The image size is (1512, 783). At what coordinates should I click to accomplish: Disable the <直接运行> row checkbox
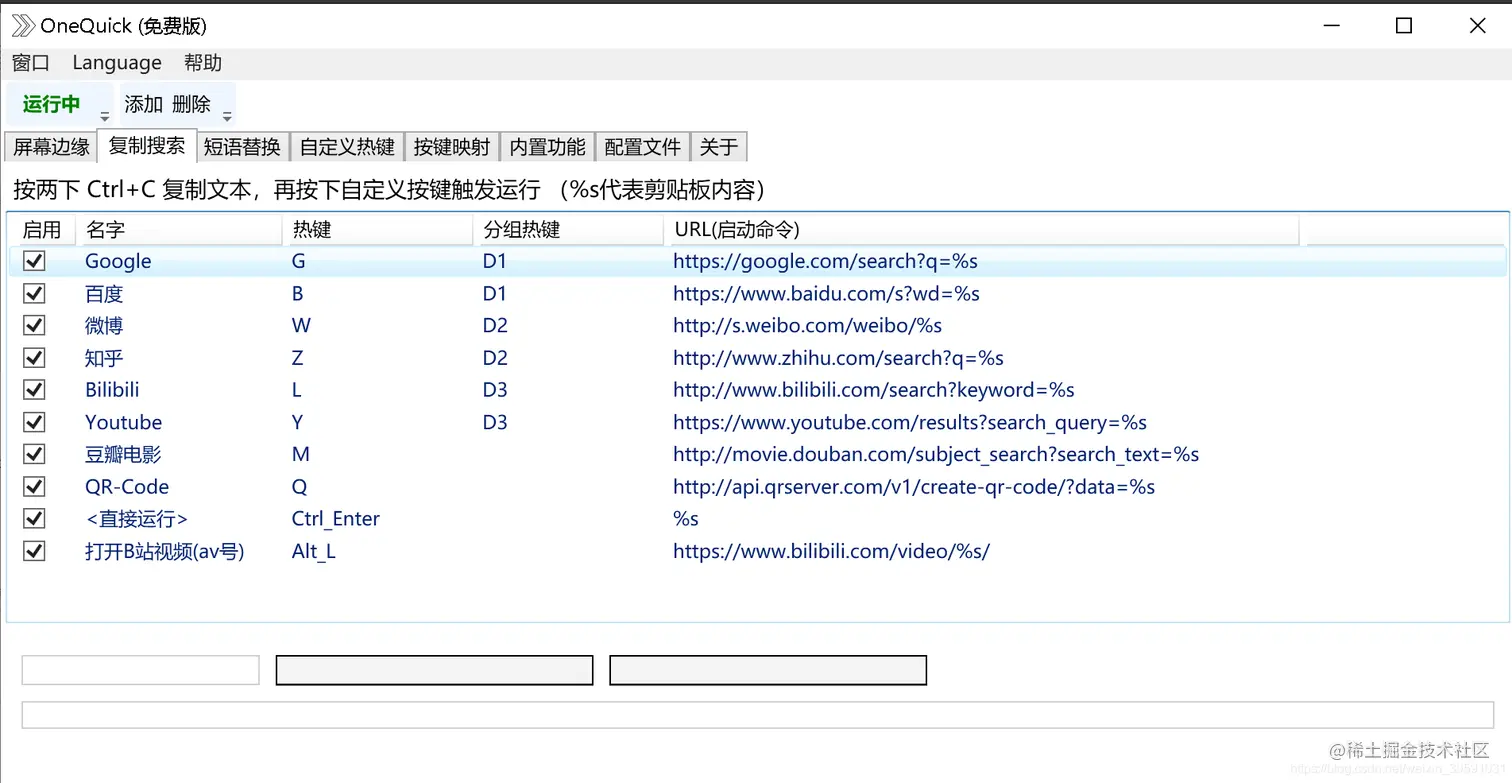[x=34, y=519]
